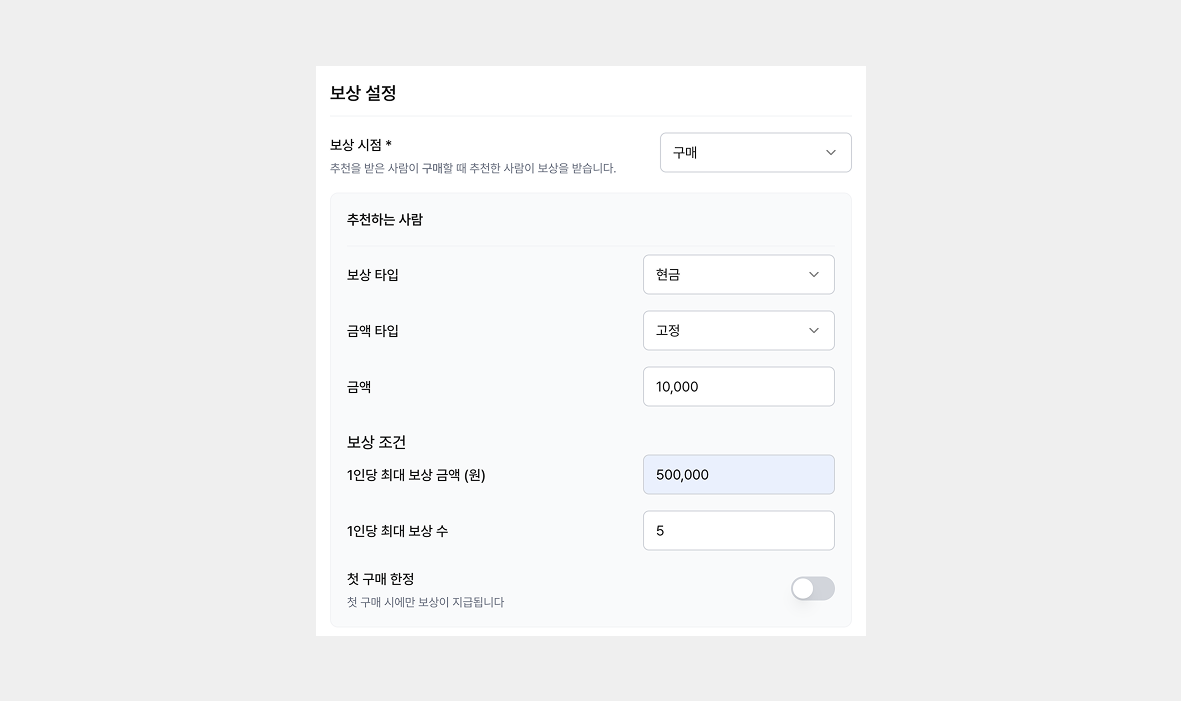The image size is (1181, 701).
Task: Click the 금액 input showing 10,000
Action: 738,386
